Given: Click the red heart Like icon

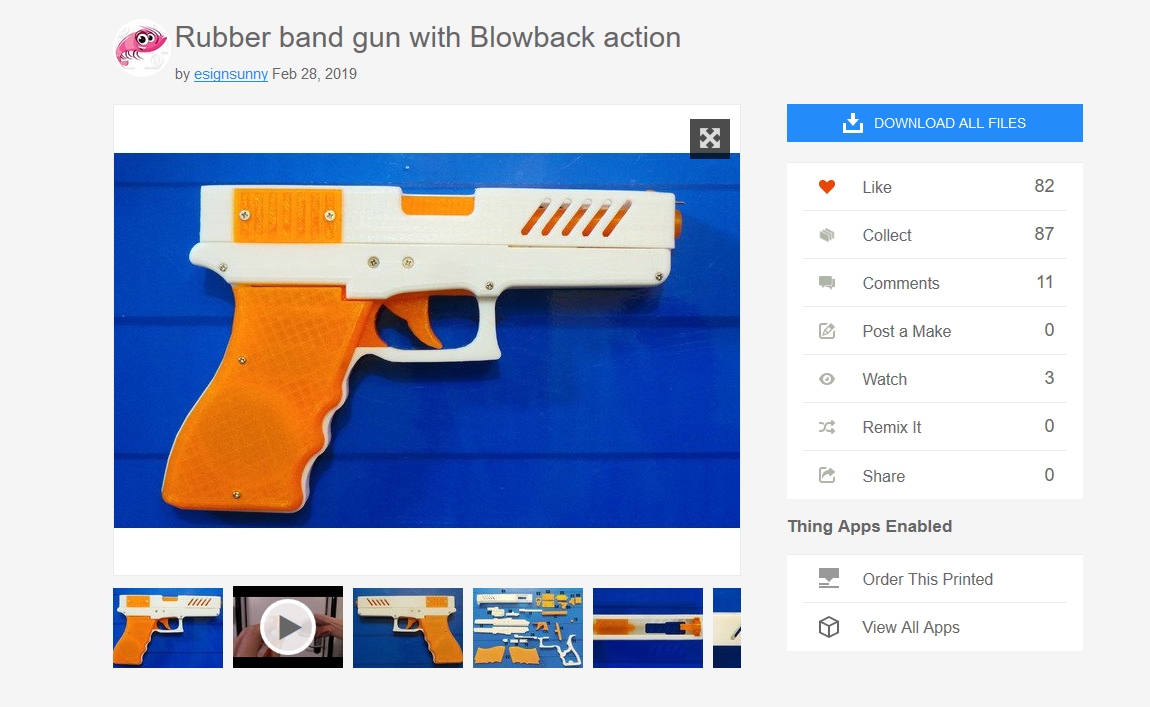Looking at the screenshot, I should (x=827, y=187).
